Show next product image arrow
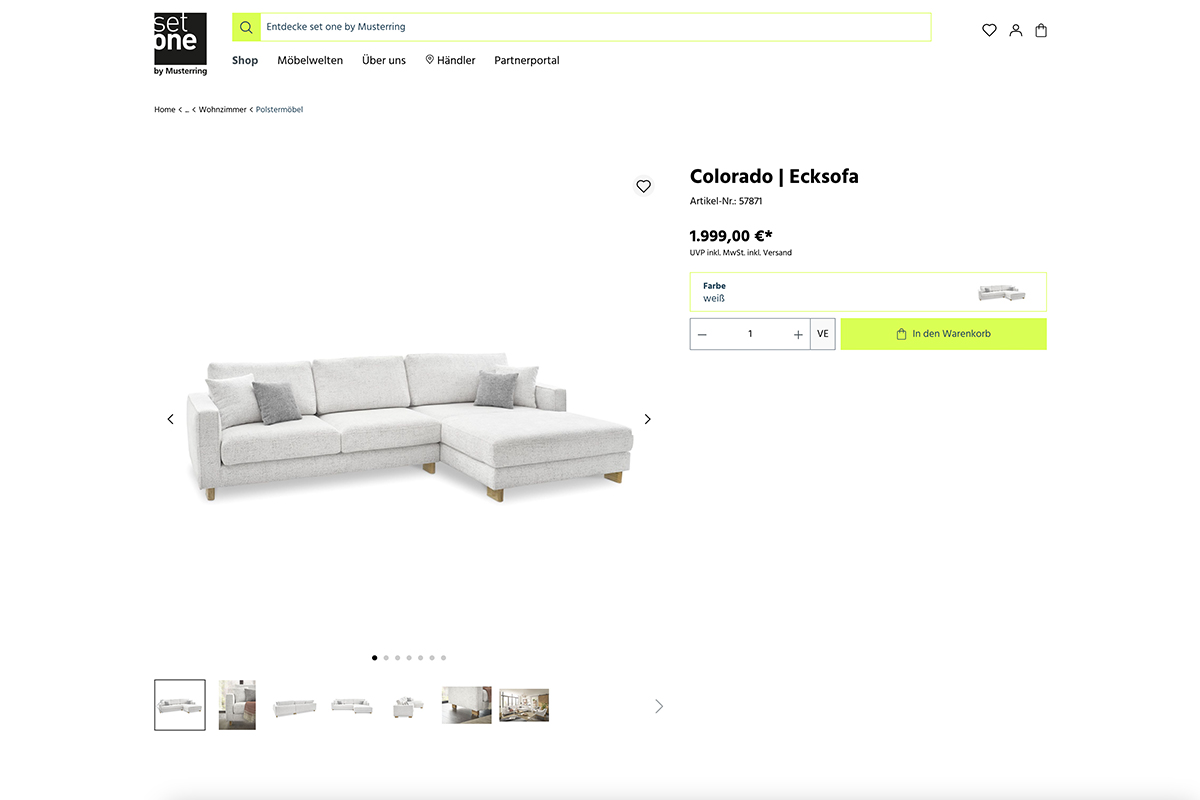The image size is (1200, 800). click(x=647, y=419)
